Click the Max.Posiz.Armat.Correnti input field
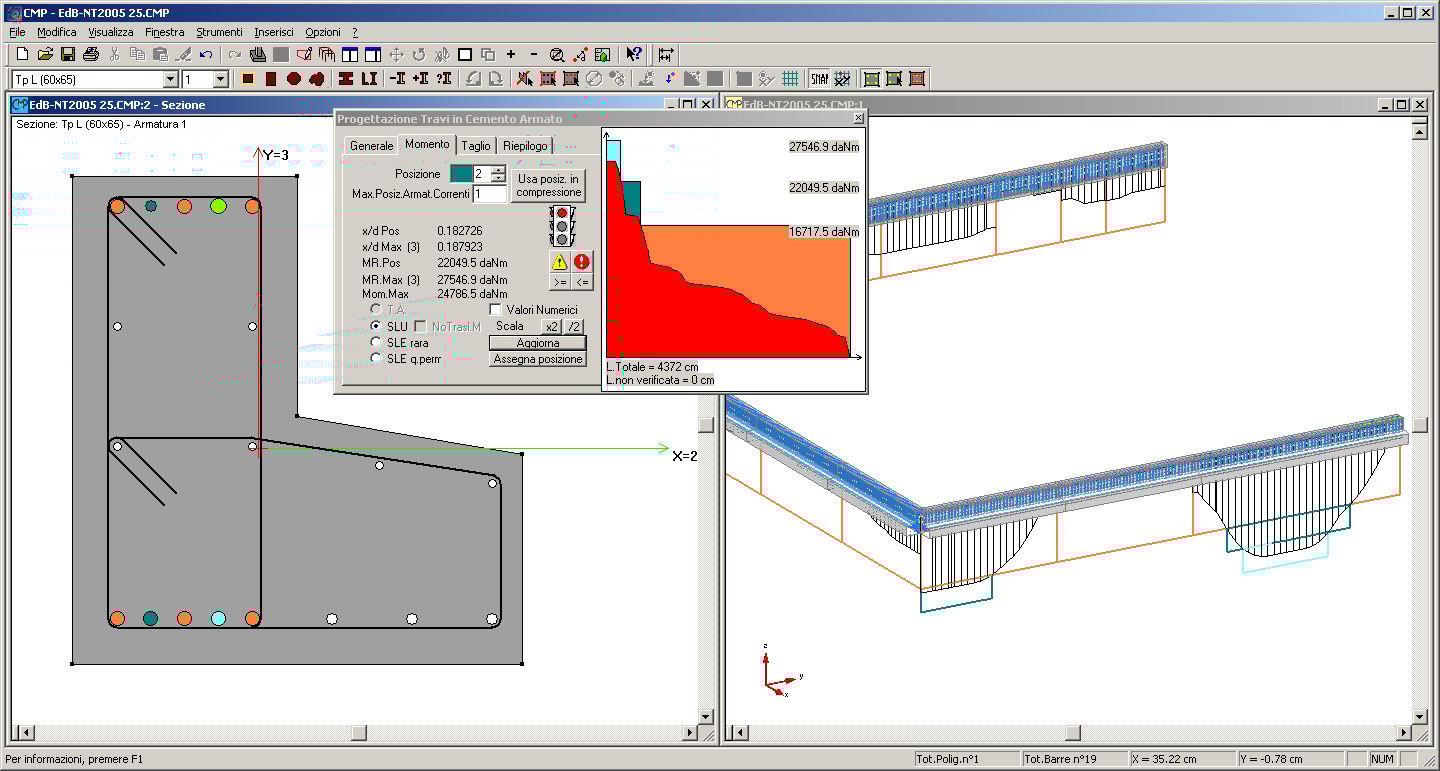This screenshot has width=1440, height=771. click(489, 194)
